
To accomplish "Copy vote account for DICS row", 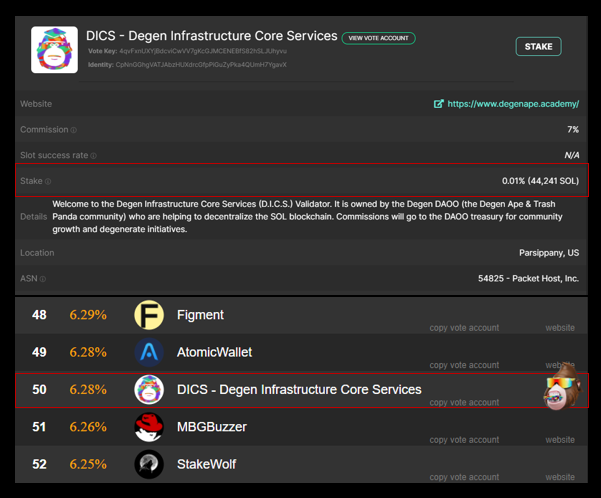I will click(x=464, y=402).
